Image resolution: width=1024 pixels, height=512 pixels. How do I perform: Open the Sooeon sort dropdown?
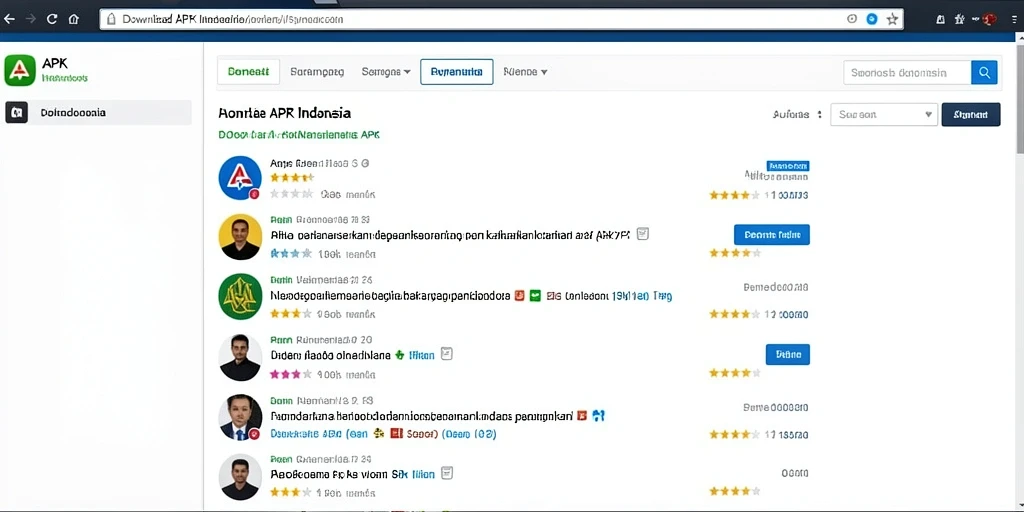pos(884,114)
